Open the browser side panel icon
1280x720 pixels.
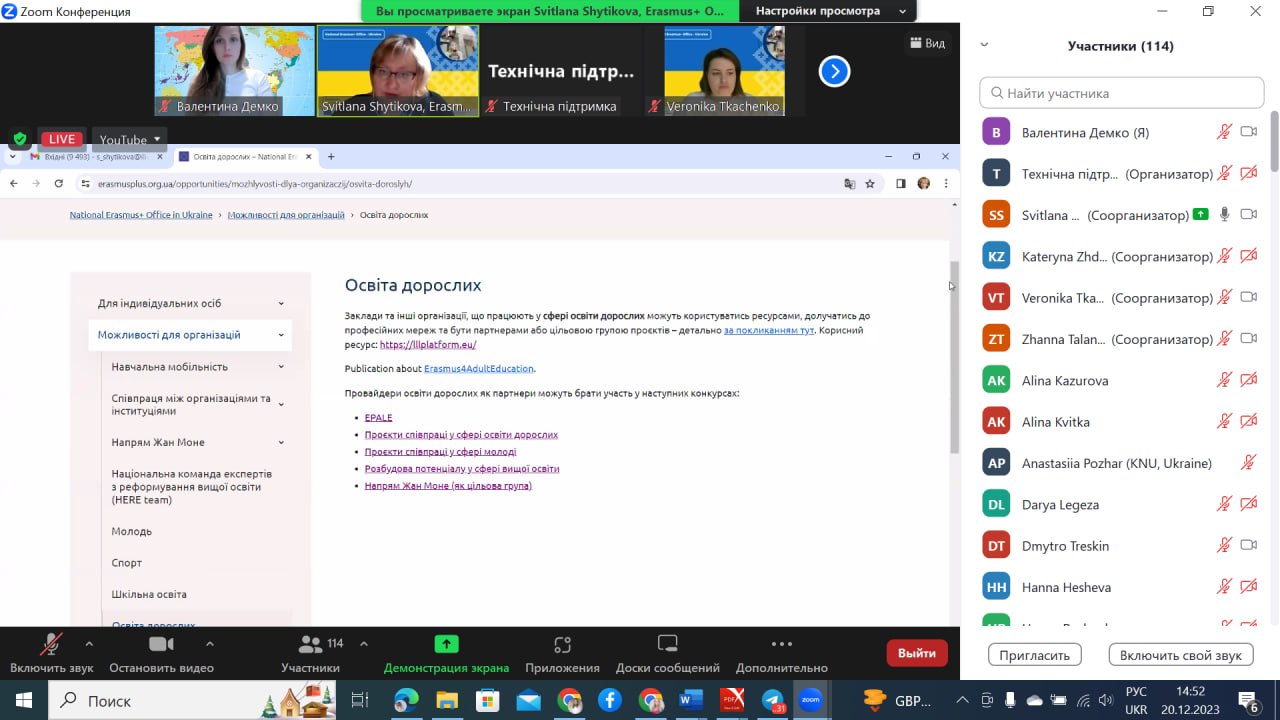901,184
